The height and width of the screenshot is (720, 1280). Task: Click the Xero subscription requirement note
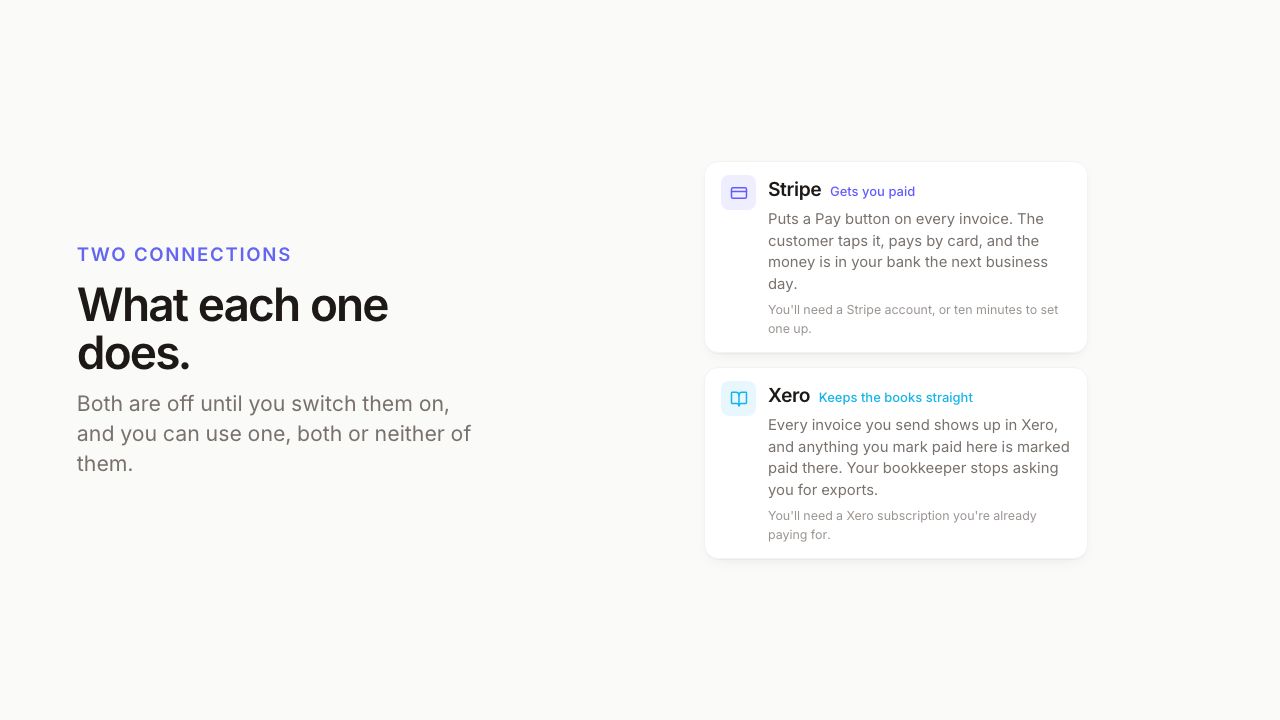[902, 525]
